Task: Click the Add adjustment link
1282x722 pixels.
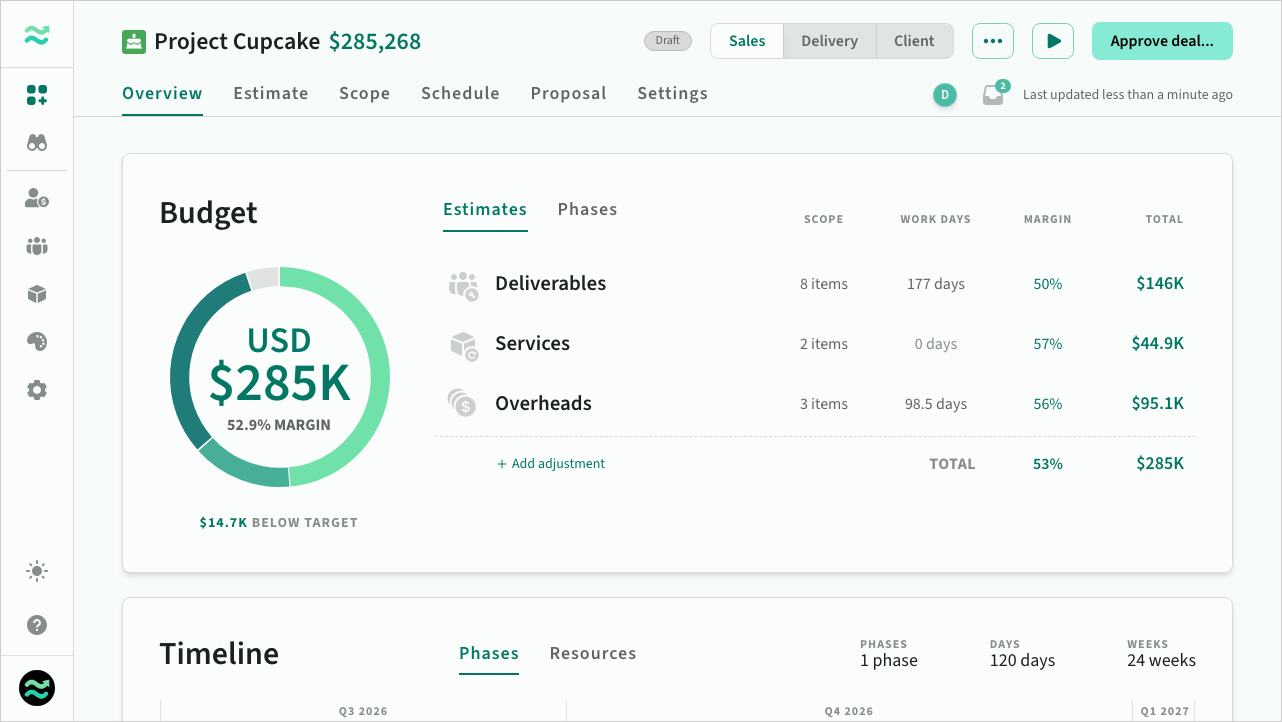Action: (x=551, y=464)
